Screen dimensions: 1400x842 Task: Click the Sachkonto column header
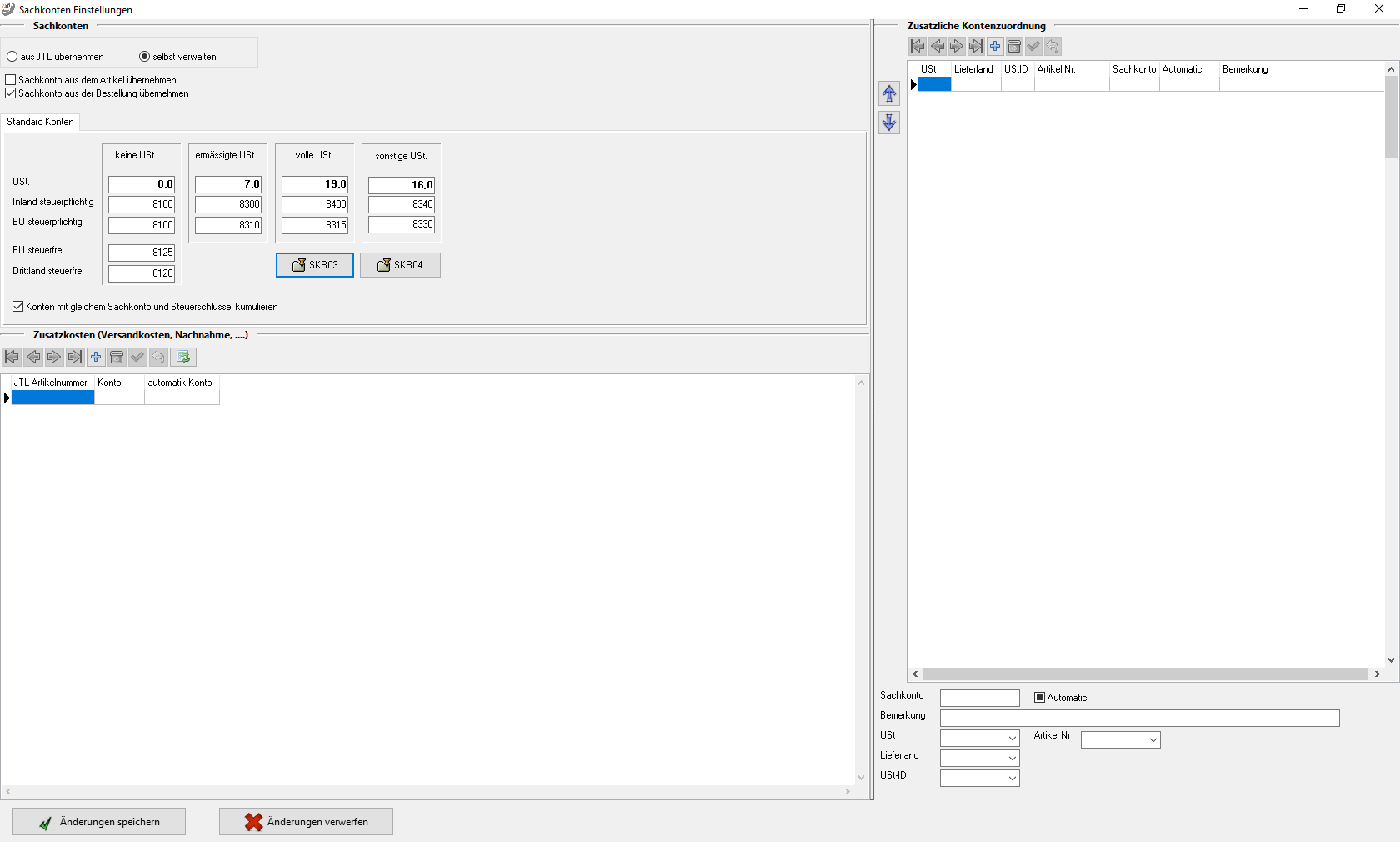point(1133,69)
